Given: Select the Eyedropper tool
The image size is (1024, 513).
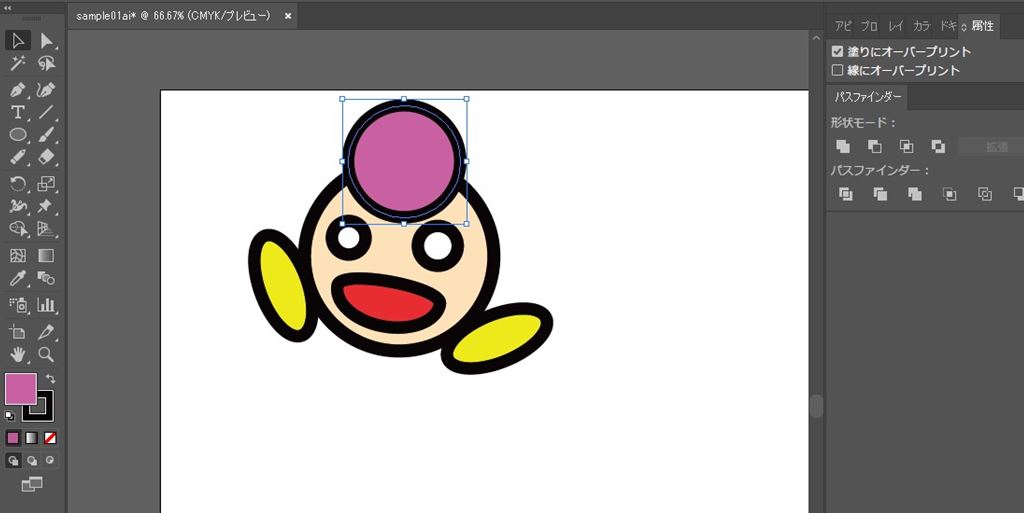Looking at the screenshot, I should pyautogui.click(x=17, y=278).
